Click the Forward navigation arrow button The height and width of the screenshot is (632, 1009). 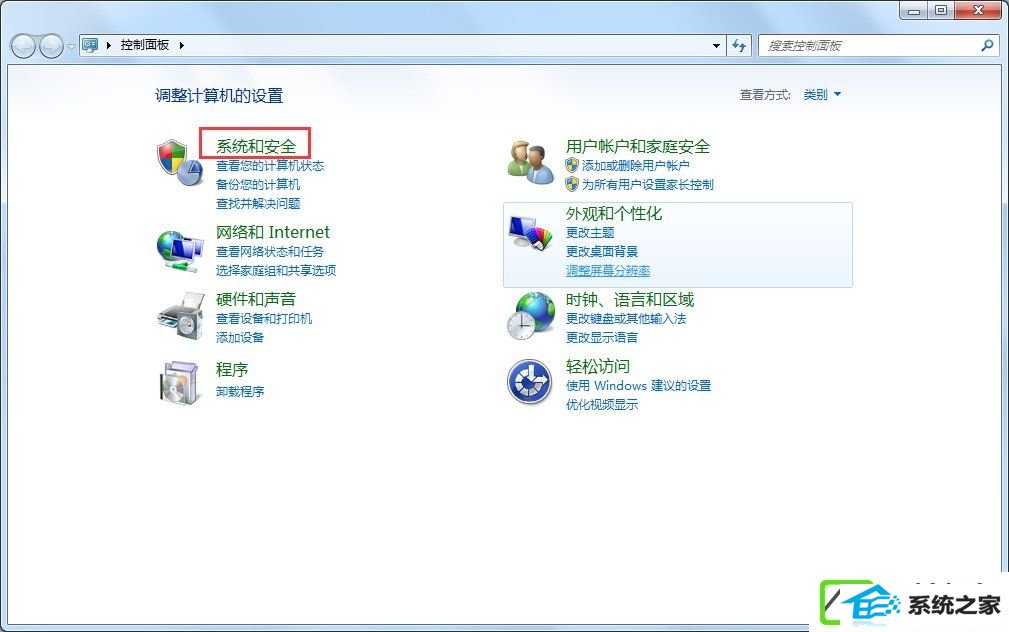click(51, 46)
